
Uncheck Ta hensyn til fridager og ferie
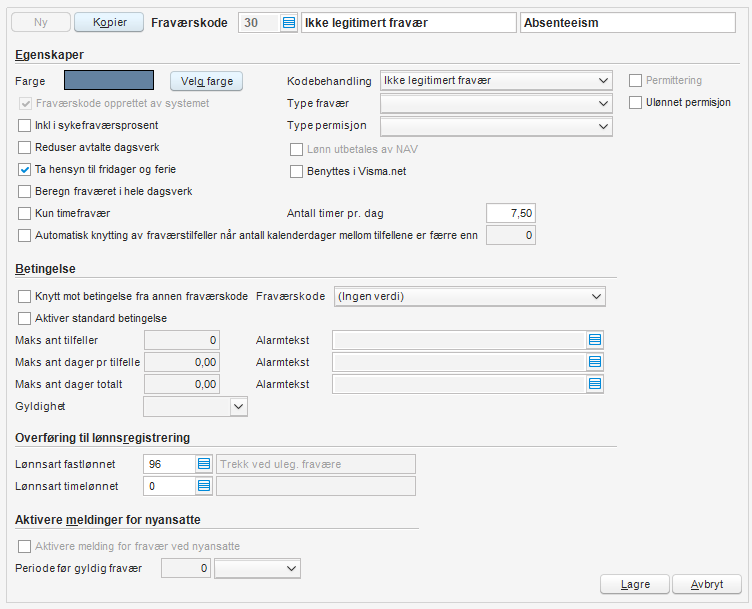pos(24,170)
